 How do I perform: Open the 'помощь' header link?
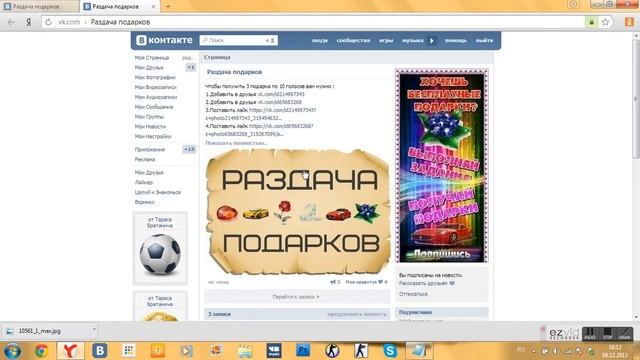pos(456,40)
